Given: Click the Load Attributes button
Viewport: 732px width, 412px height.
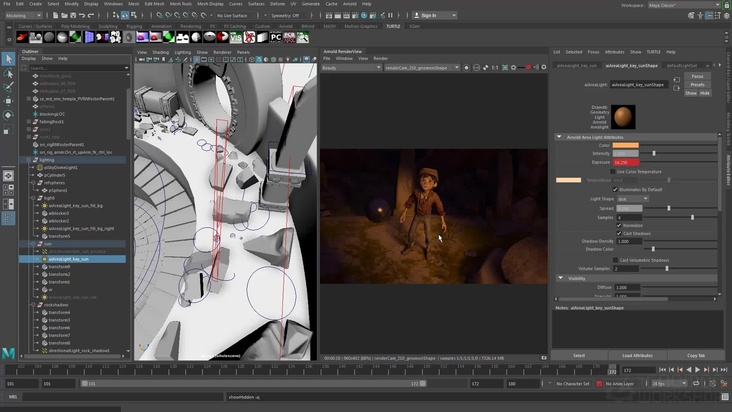Looking at the screenshot, I should 637,356.
